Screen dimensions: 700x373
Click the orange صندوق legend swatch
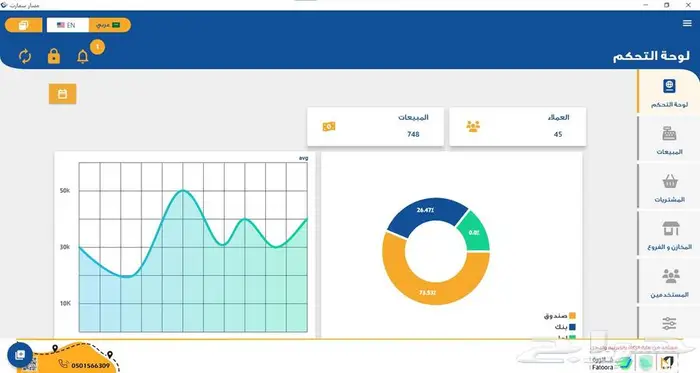(x=572, y=315)
